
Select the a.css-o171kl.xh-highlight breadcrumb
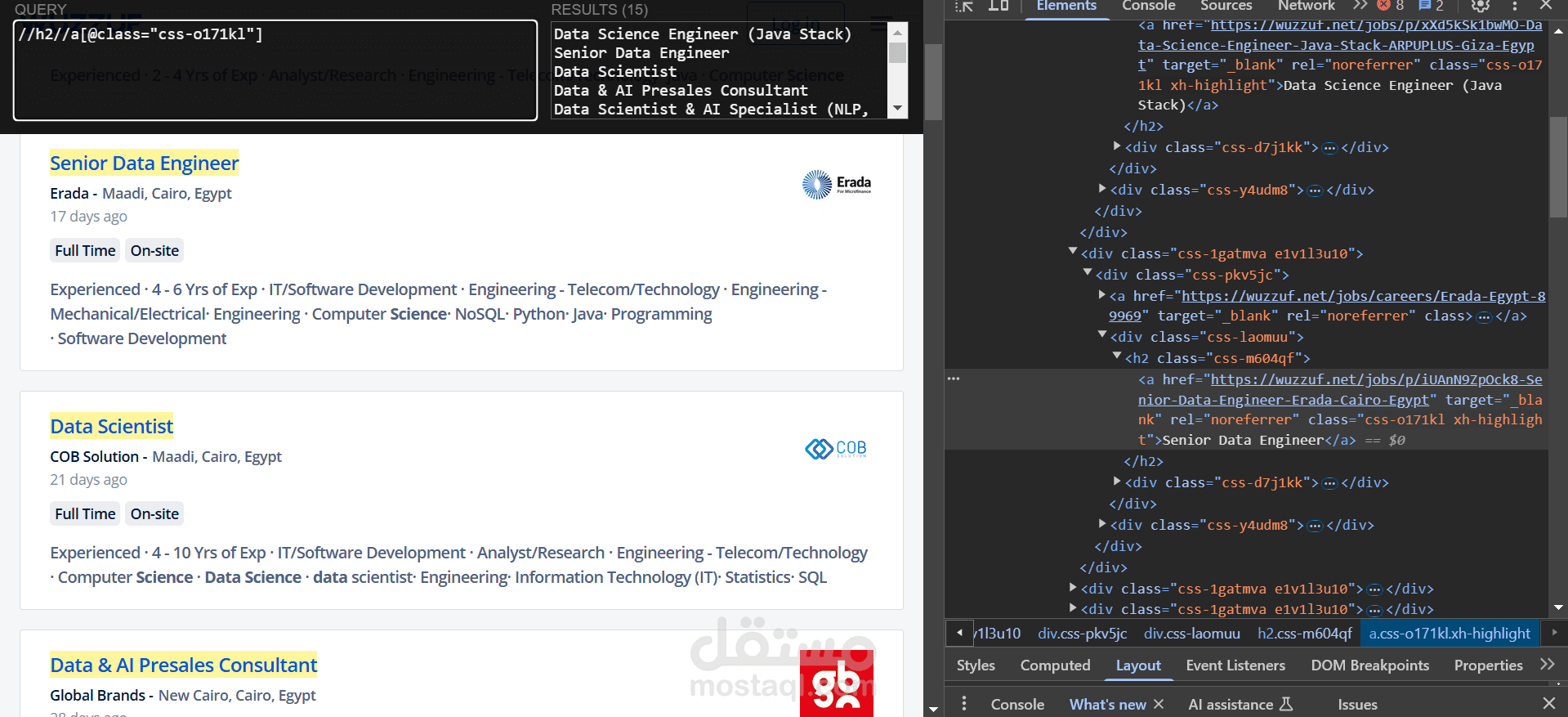1450,634
